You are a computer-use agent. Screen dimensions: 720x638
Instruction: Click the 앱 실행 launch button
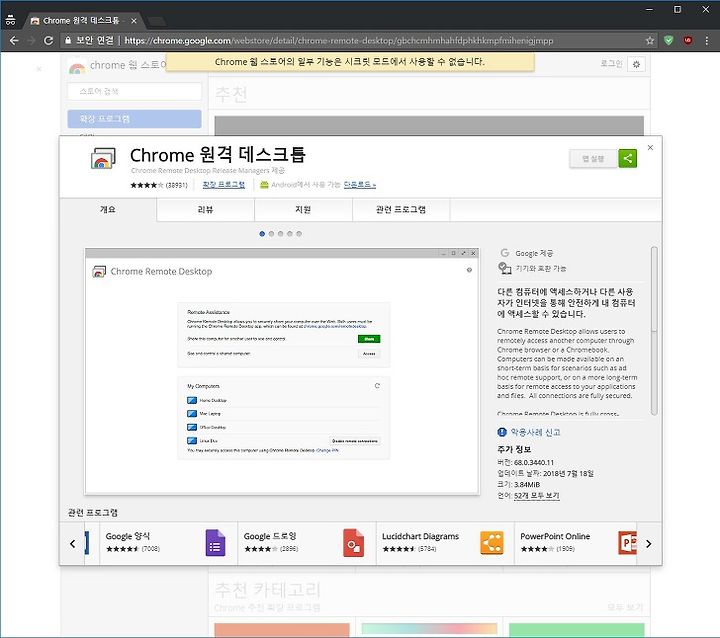(x=593, y=158)
